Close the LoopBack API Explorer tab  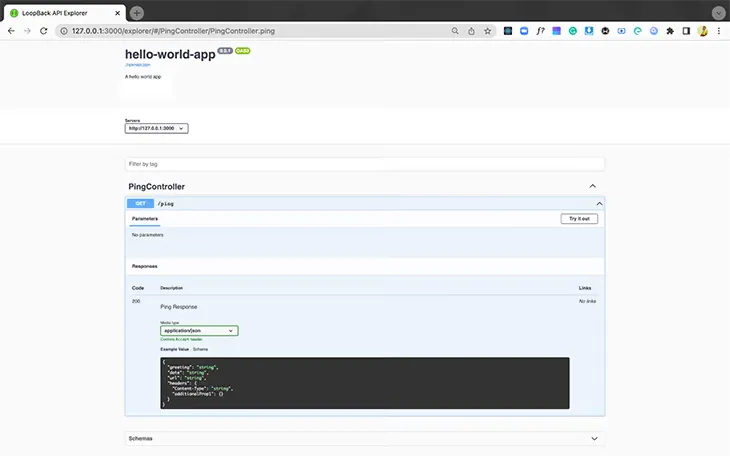point(117,13)
